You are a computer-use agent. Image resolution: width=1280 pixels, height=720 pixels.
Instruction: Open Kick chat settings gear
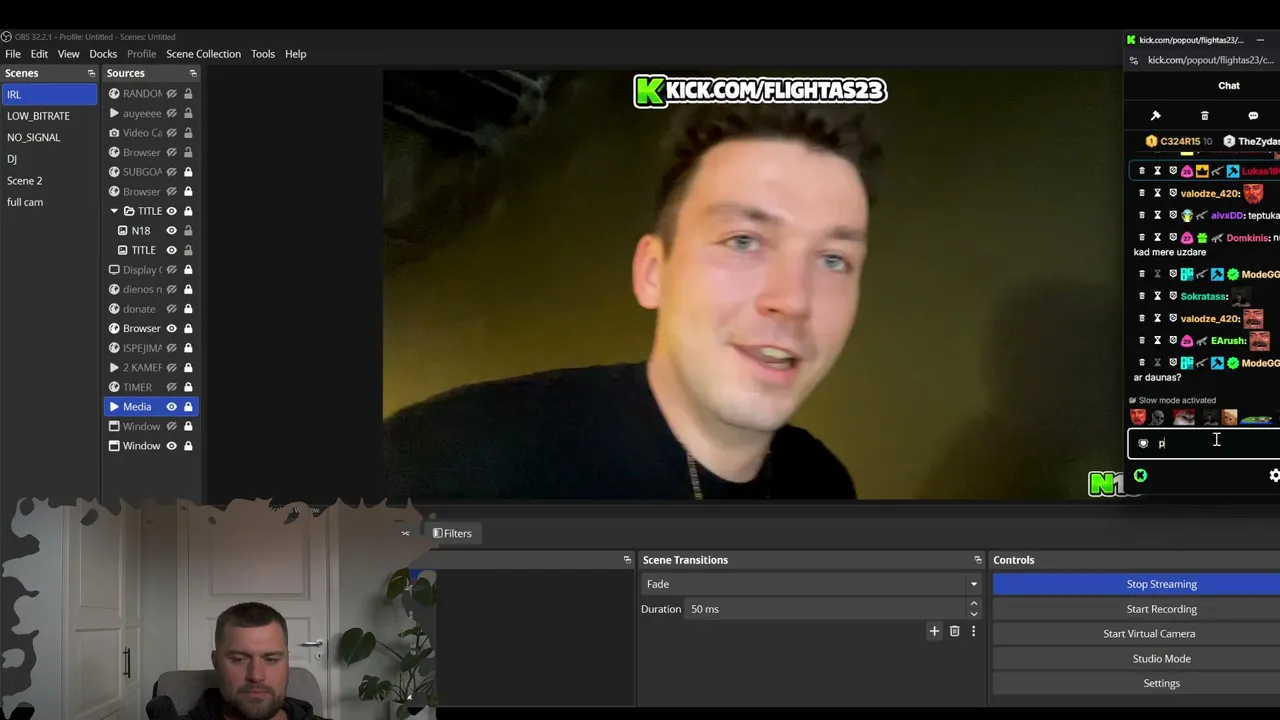[1274, 476]
